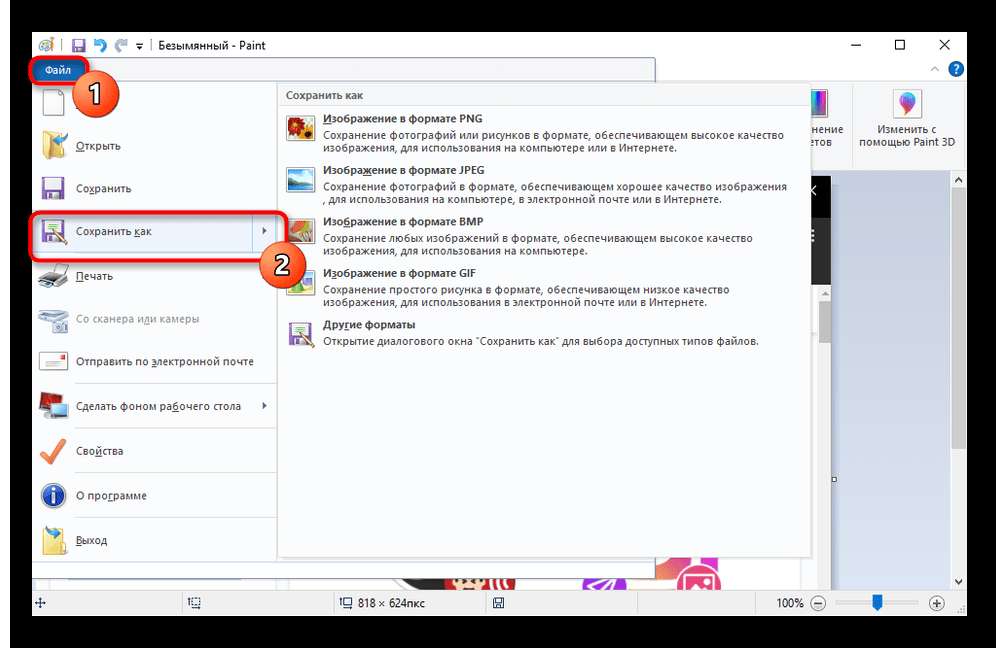Open the Paint help question mark icon
Screen dimensions: 999x648
tap(956, 69)
